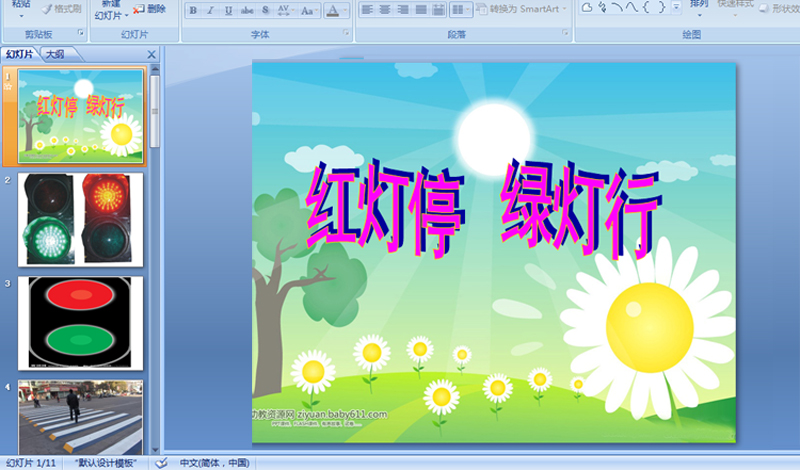The width and height of the screenshot is (800, 470).
Task: Select the right brace shape
Action: pyautogui.click(x=661, y=7)
